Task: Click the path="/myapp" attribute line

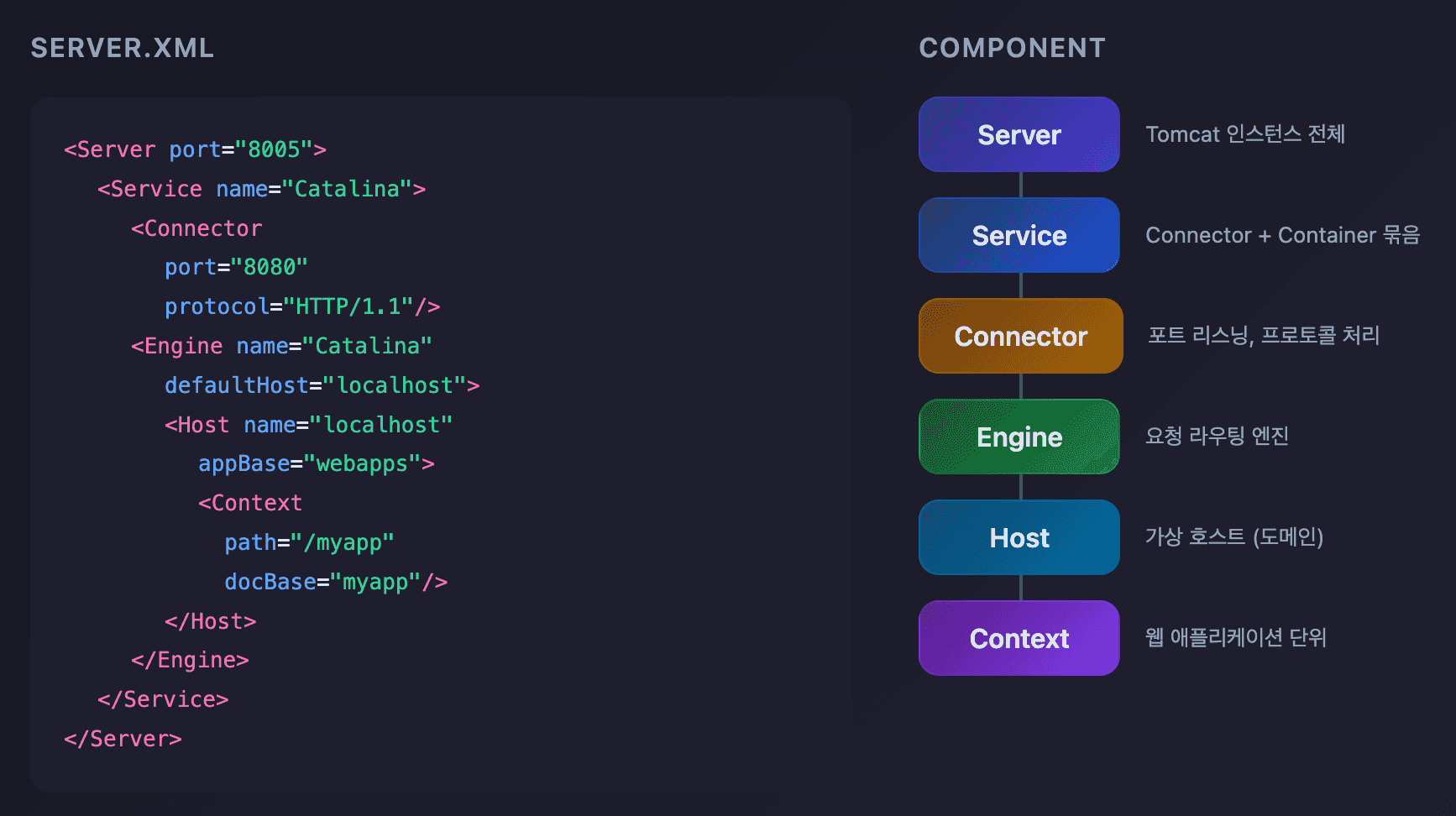Action: (x=309, y=542)
